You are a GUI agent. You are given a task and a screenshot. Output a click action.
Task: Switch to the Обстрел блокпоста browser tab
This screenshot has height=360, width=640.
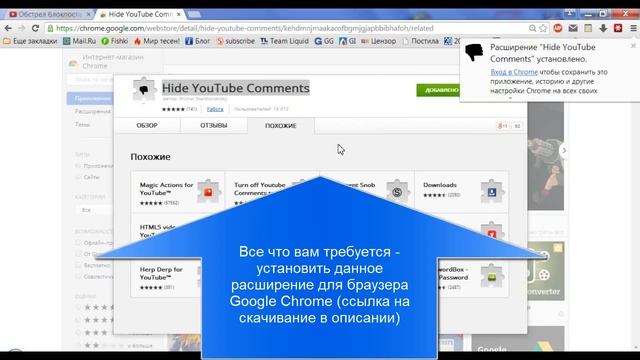coord(49,14)
